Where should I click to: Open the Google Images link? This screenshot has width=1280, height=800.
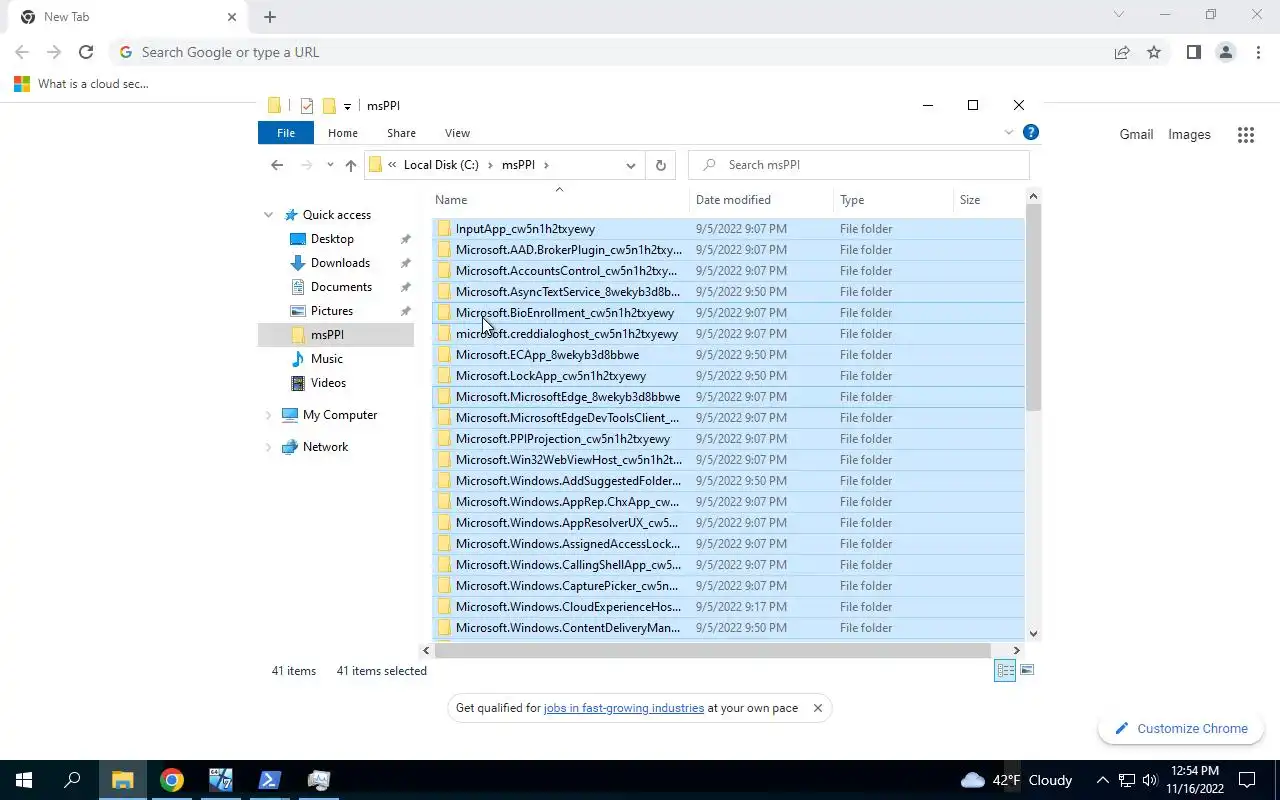[x=1189, y=135]
